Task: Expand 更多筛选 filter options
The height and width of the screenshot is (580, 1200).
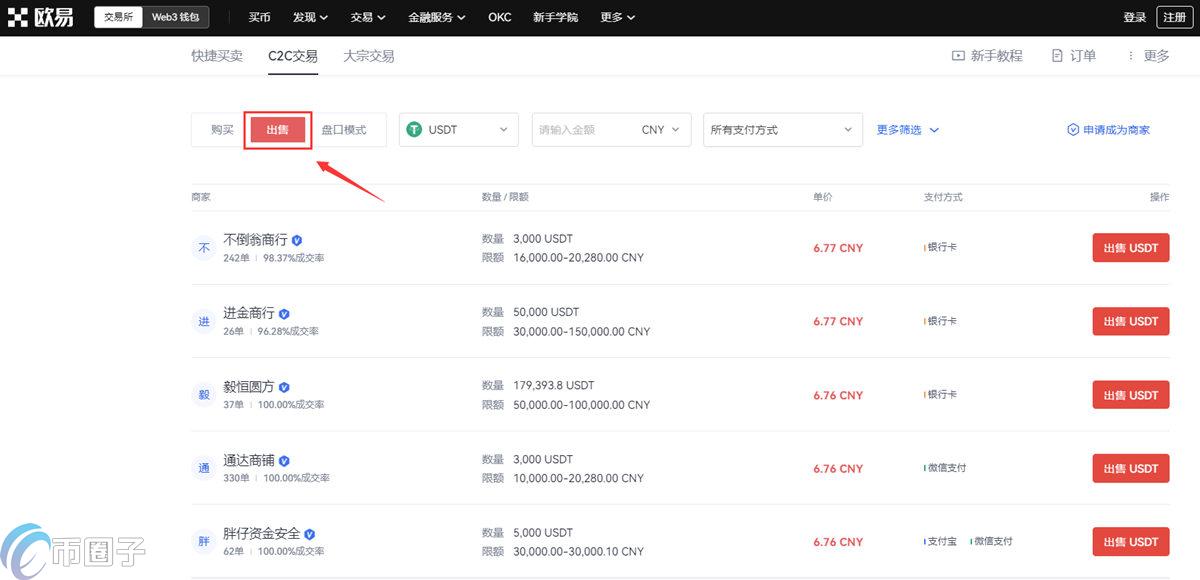Action: pos(906,129)
